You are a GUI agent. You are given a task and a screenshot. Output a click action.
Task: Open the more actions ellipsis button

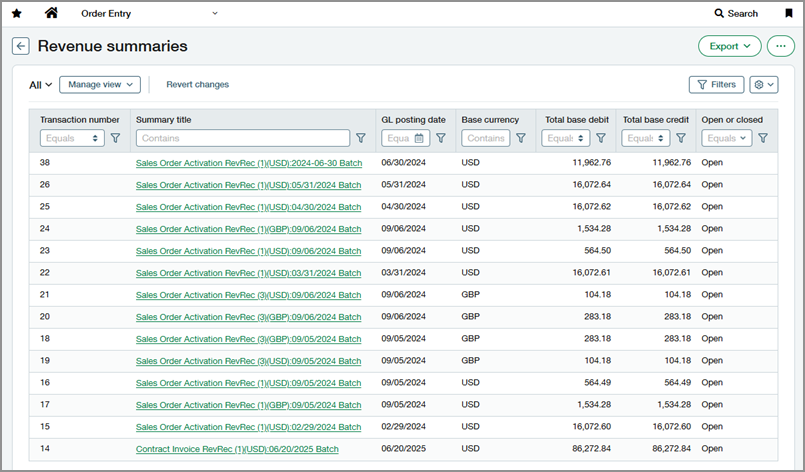click(x=781, y=46)
